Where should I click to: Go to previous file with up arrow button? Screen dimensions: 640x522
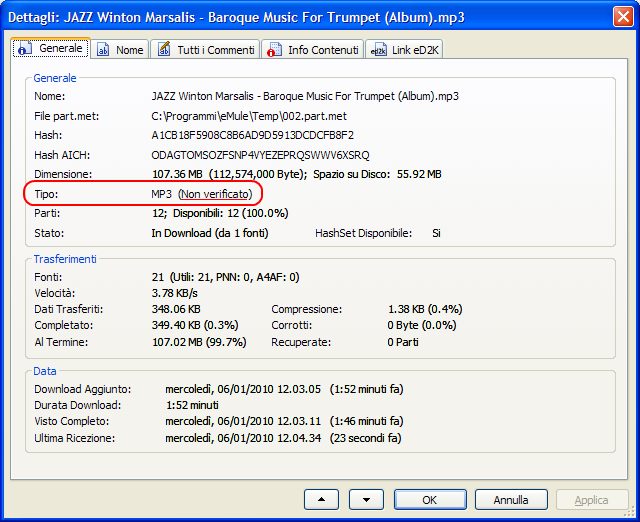coord(321,500)
